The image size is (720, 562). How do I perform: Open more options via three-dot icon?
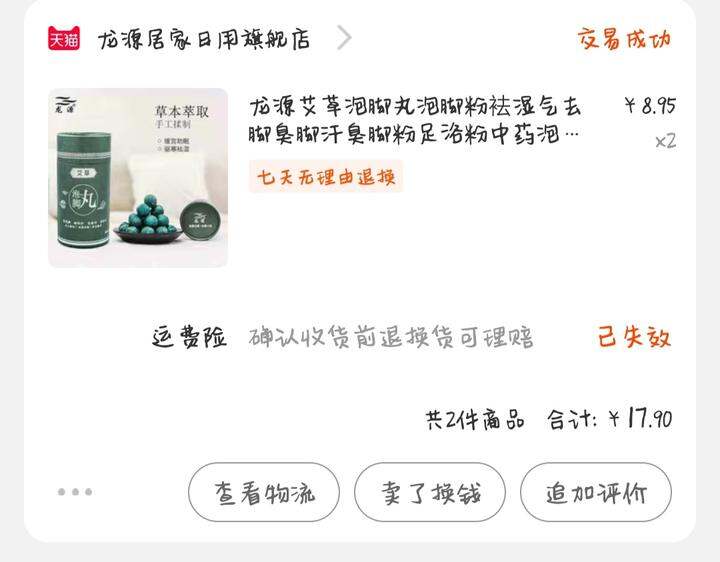pos(75,492)
